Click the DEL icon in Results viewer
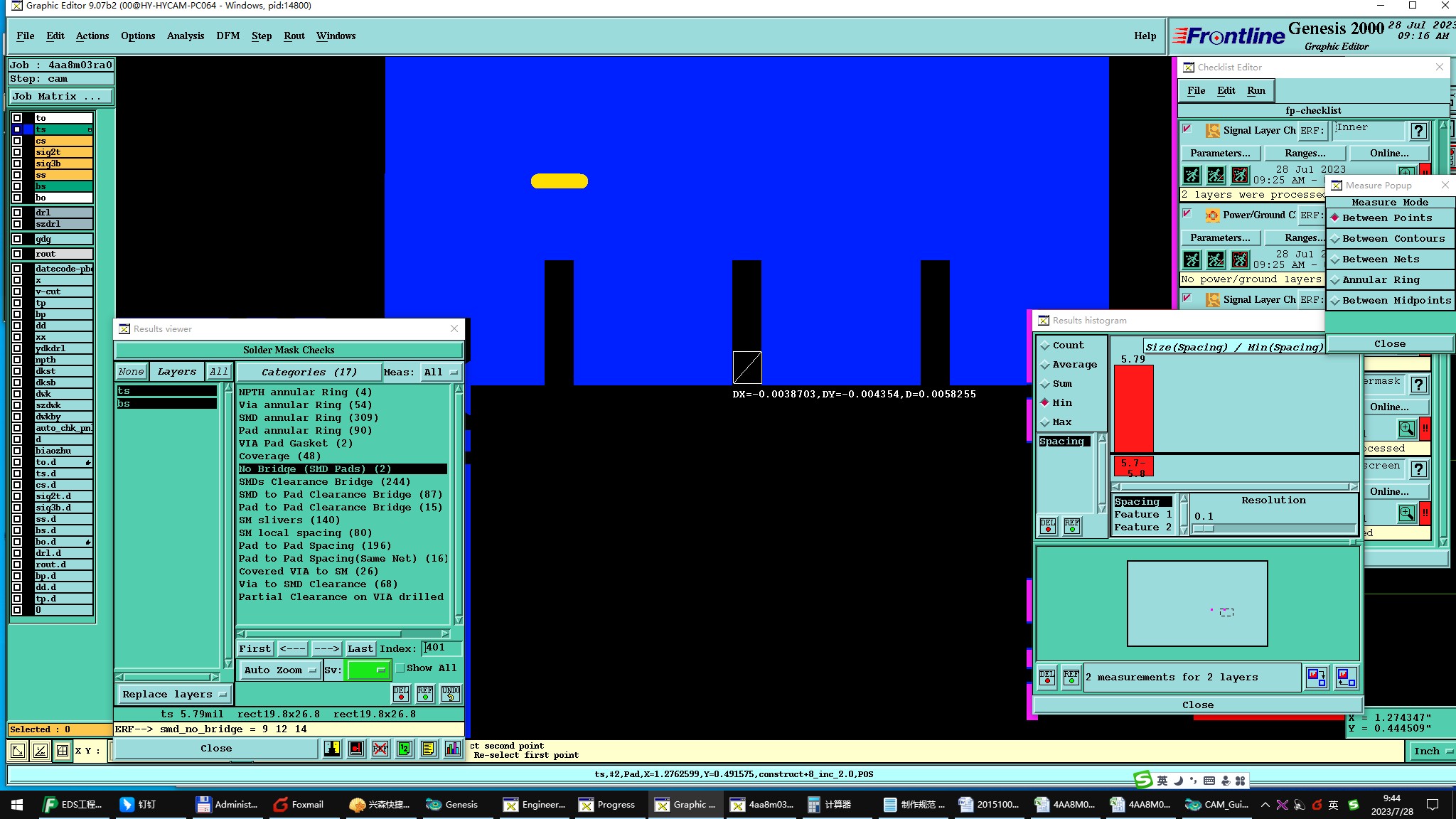 point(401,693)
